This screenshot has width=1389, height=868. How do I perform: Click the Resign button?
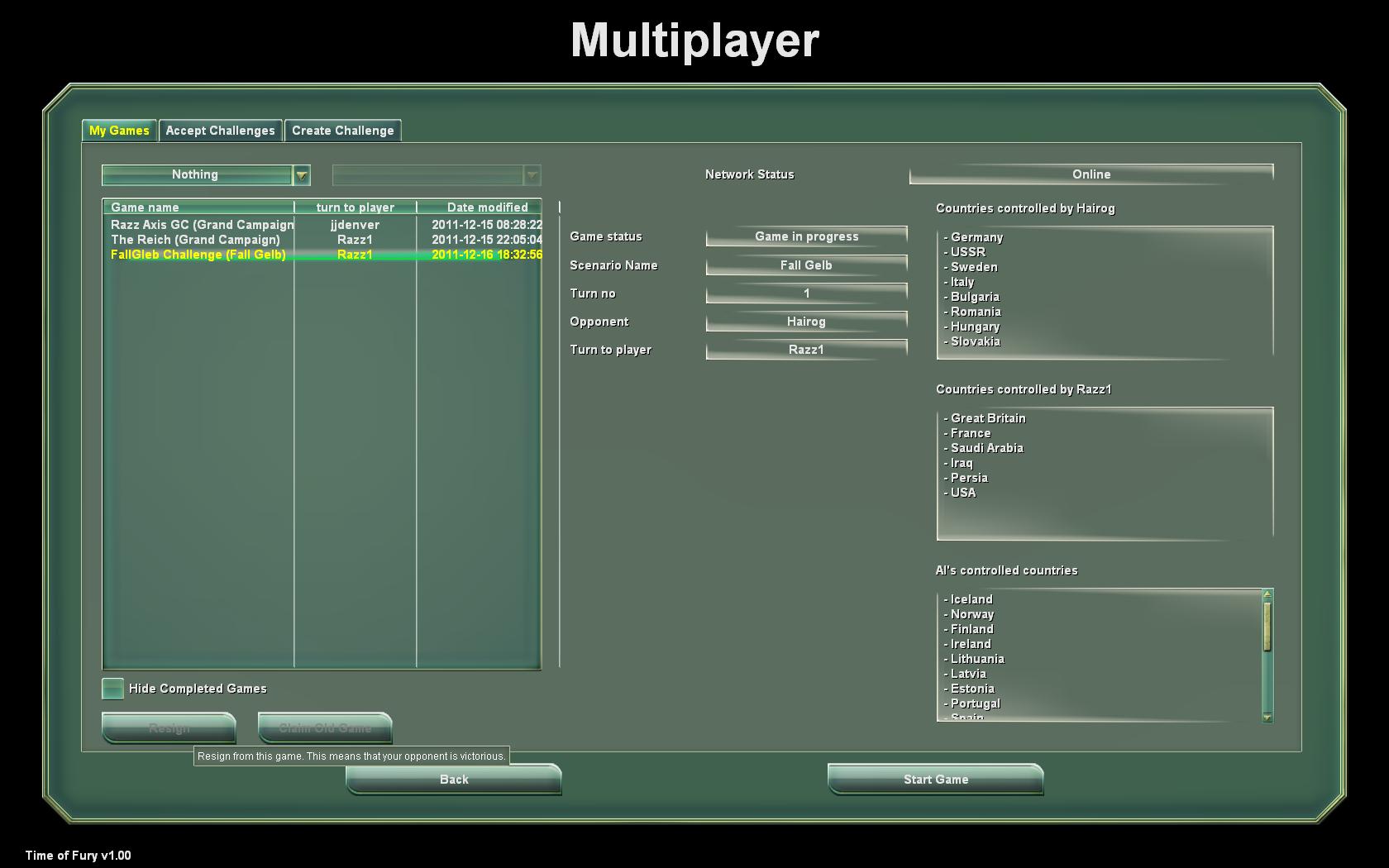169,727
